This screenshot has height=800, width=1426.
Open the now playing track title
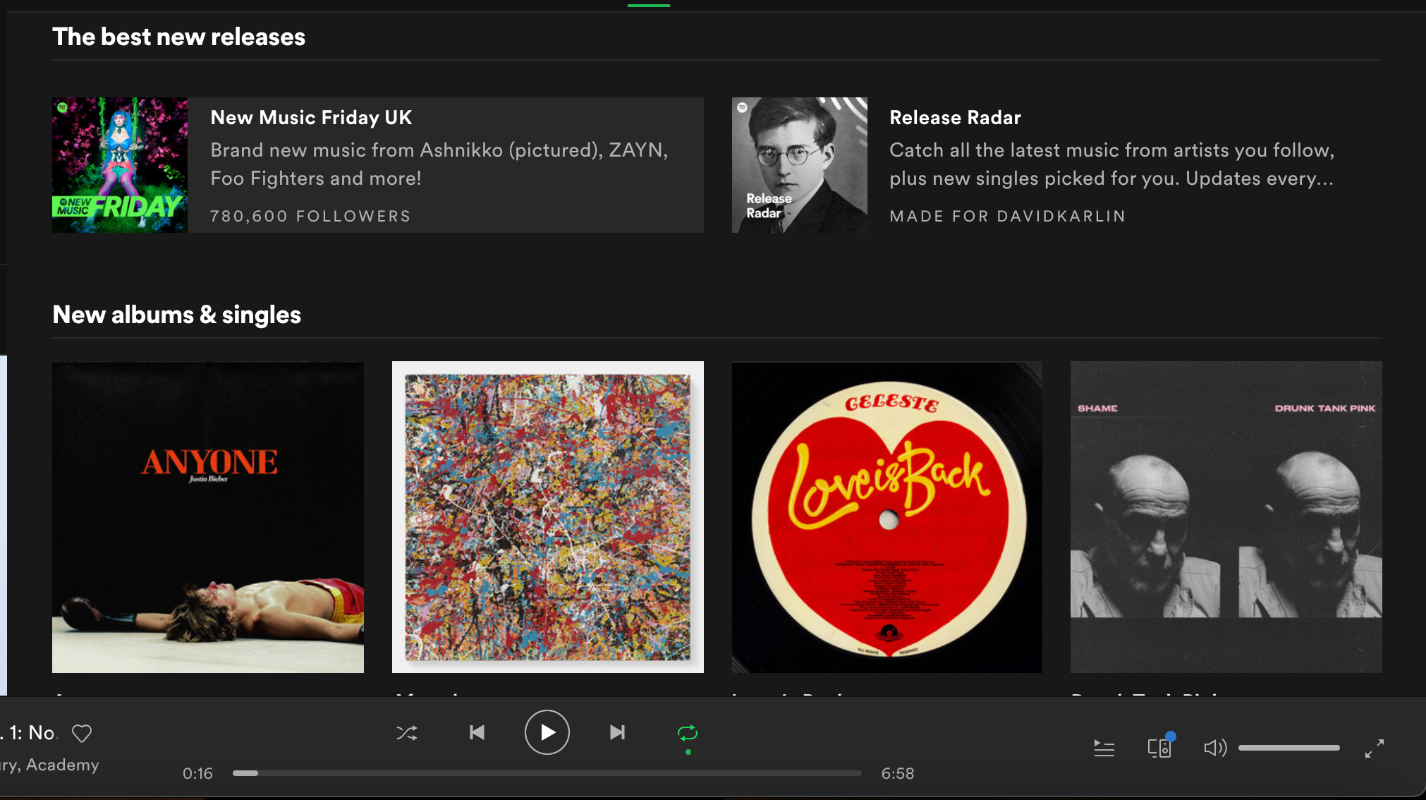coord(28,733)
